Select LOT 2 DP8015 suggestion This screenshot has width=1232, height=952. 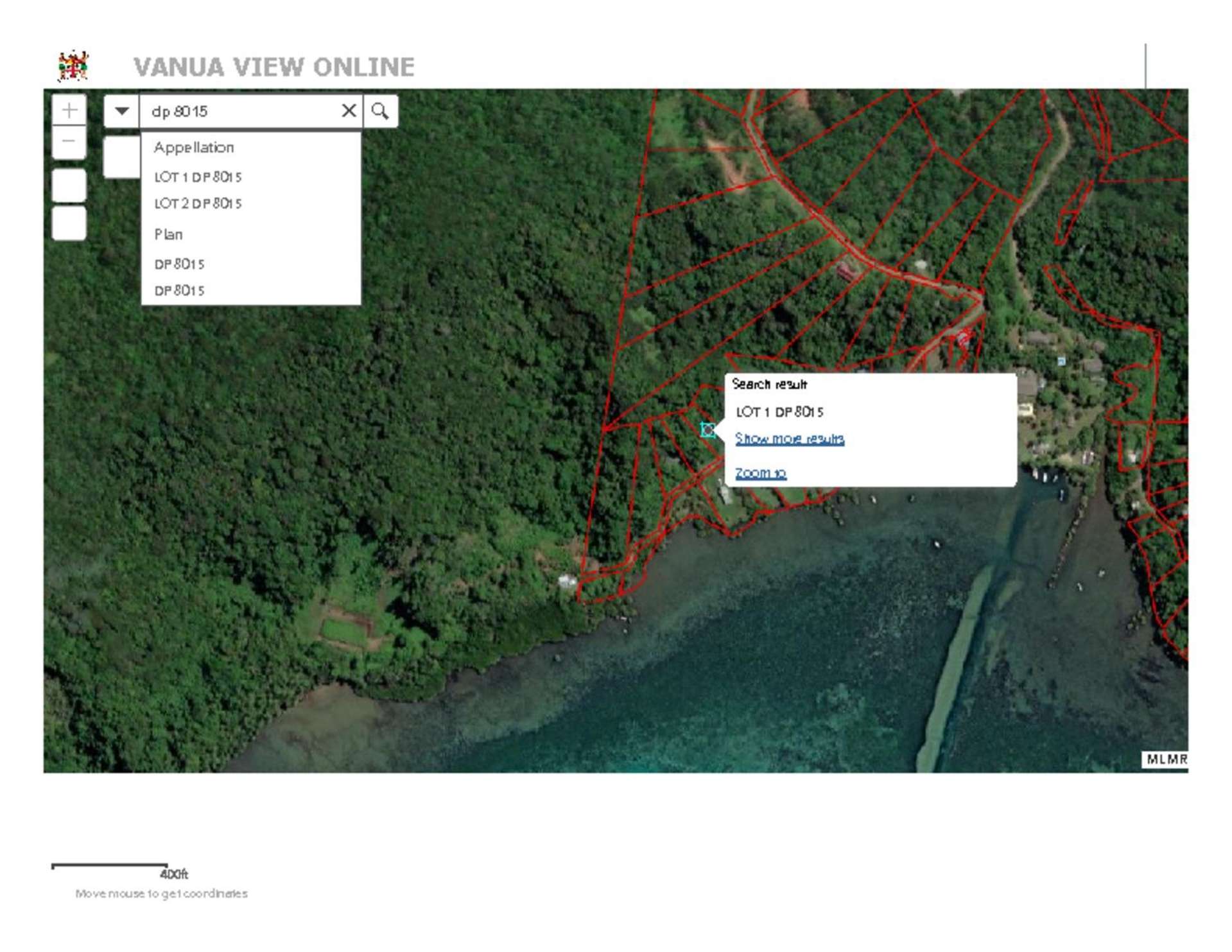click(197, 203)
